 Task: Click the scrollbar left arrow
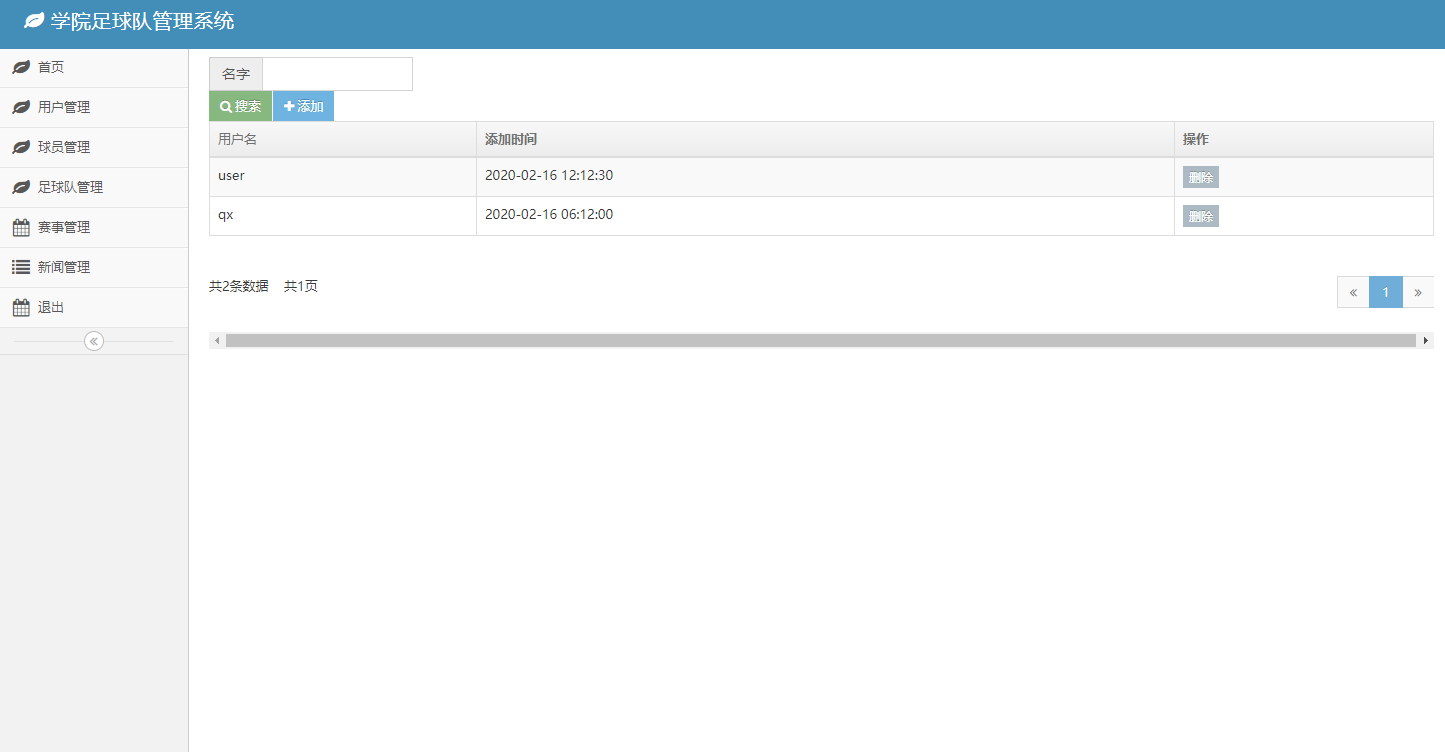pyautogui.click(x=217, y=341)
